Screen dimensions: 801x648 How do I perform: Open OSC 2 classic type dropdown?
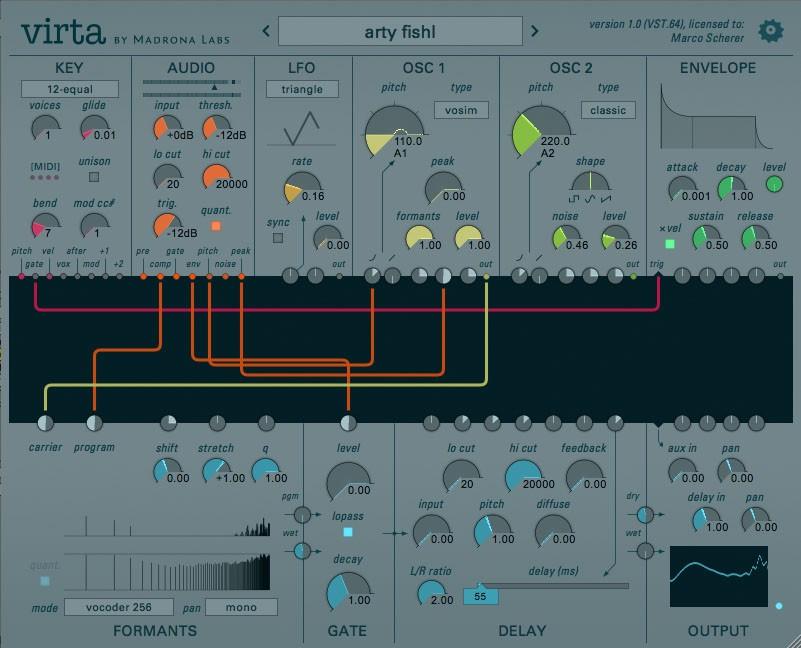[x=608, y=110]
